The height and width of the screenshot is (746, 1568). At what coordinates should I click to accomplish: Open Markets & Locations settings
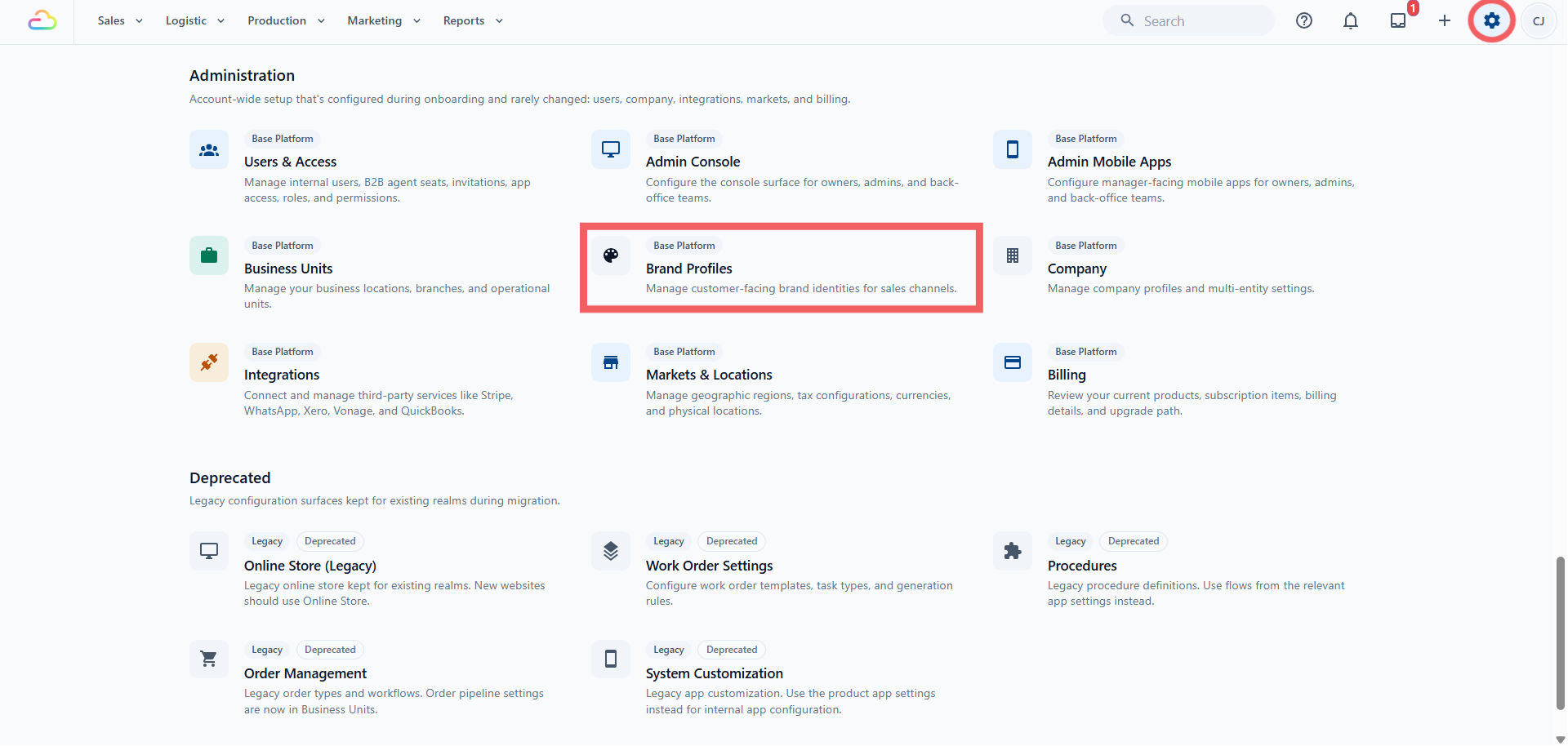709,375
